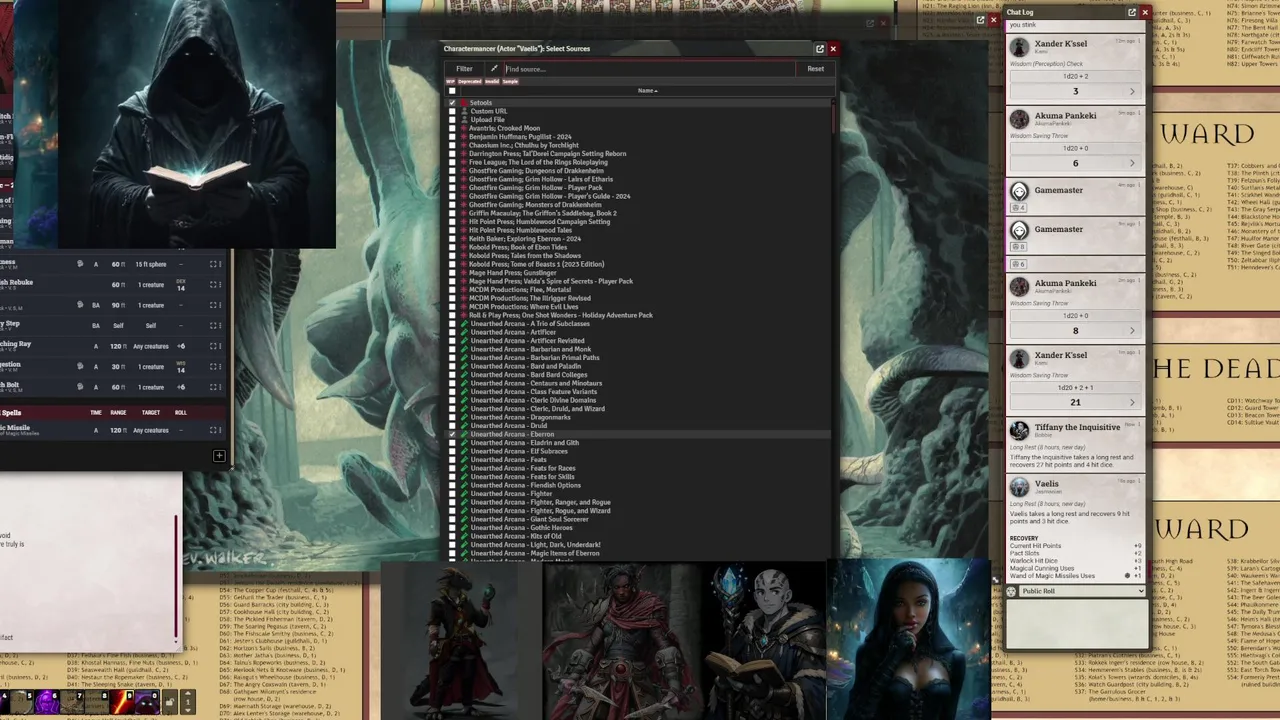Screen dimensions: 1280x720
Task: Reset the source filters
Action: click(816, 69)
